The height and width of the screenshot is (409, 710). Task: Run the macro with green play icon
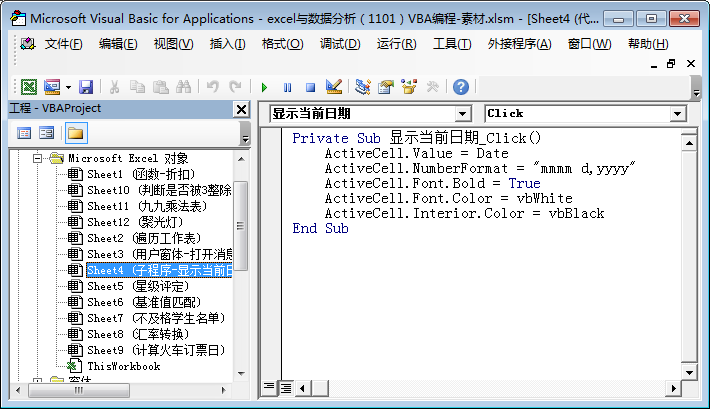[264, 87]
